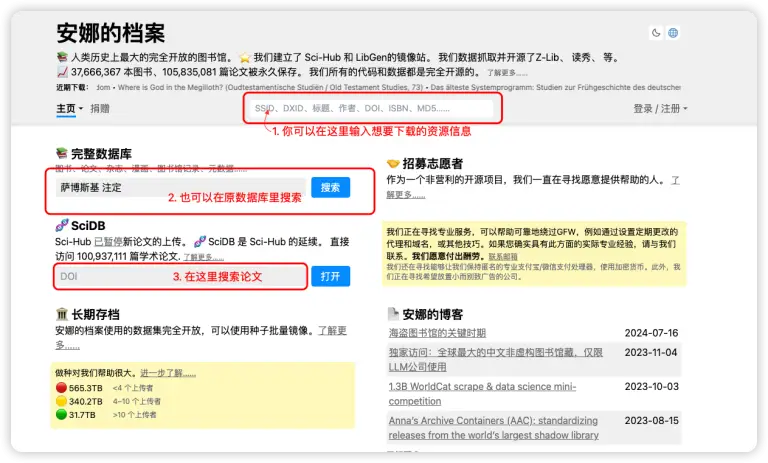Click the handshake icon beside 招募志愿者
This screenshot has height=463, width=768.
393,163
